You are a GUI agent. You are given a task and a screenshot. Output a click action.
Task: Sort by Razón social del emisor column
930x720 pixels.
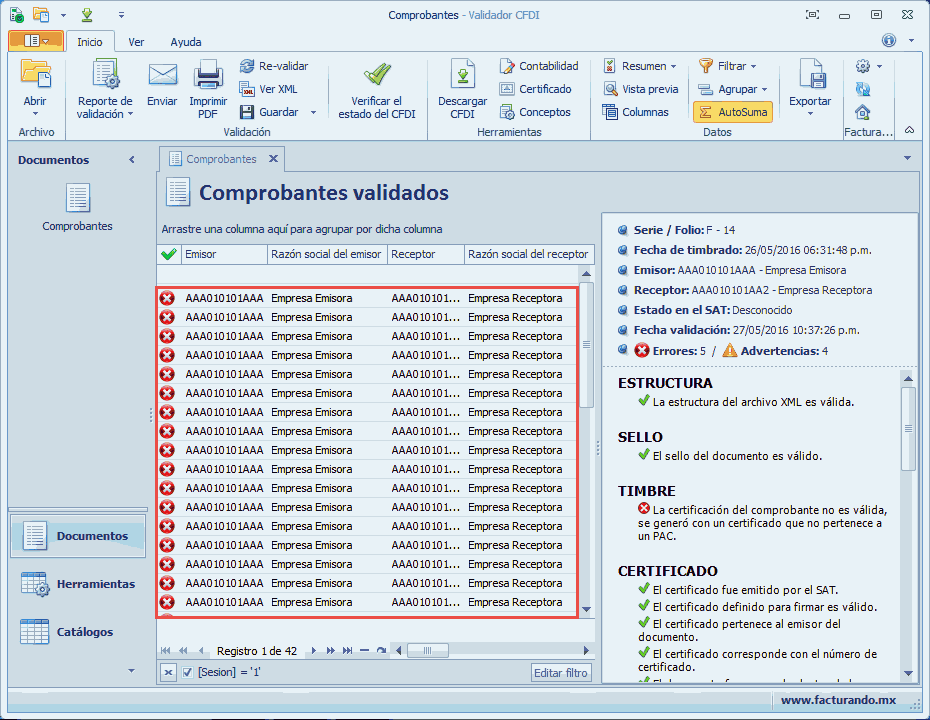[x=327, y=254]
